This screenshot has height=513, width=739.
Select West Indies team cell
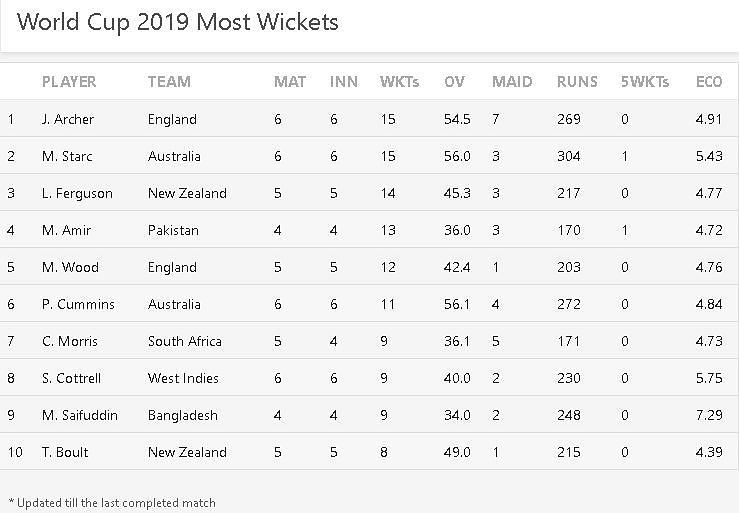pyautogui.click(x=183, y=378)
